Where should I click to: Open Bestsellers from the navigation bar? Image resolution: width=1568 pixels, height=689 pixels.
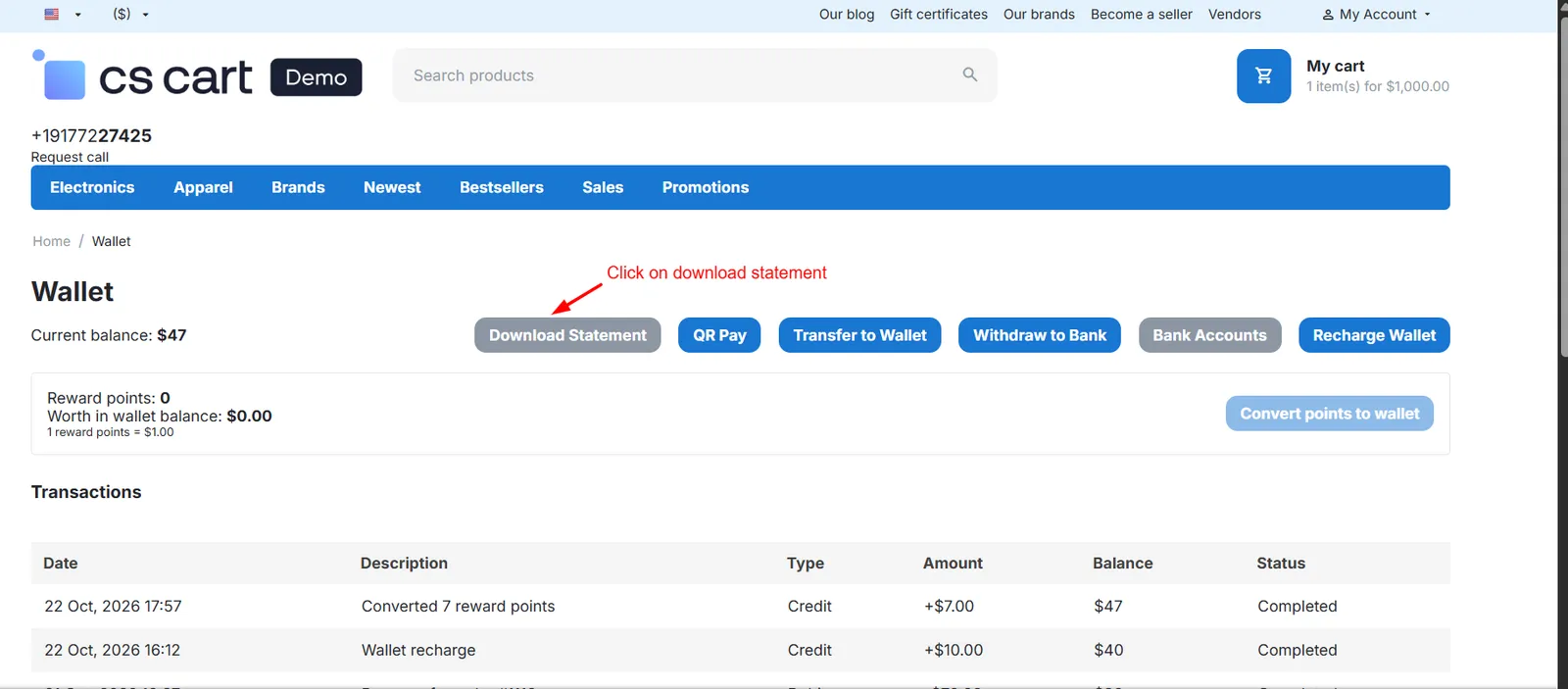point(501,187)
